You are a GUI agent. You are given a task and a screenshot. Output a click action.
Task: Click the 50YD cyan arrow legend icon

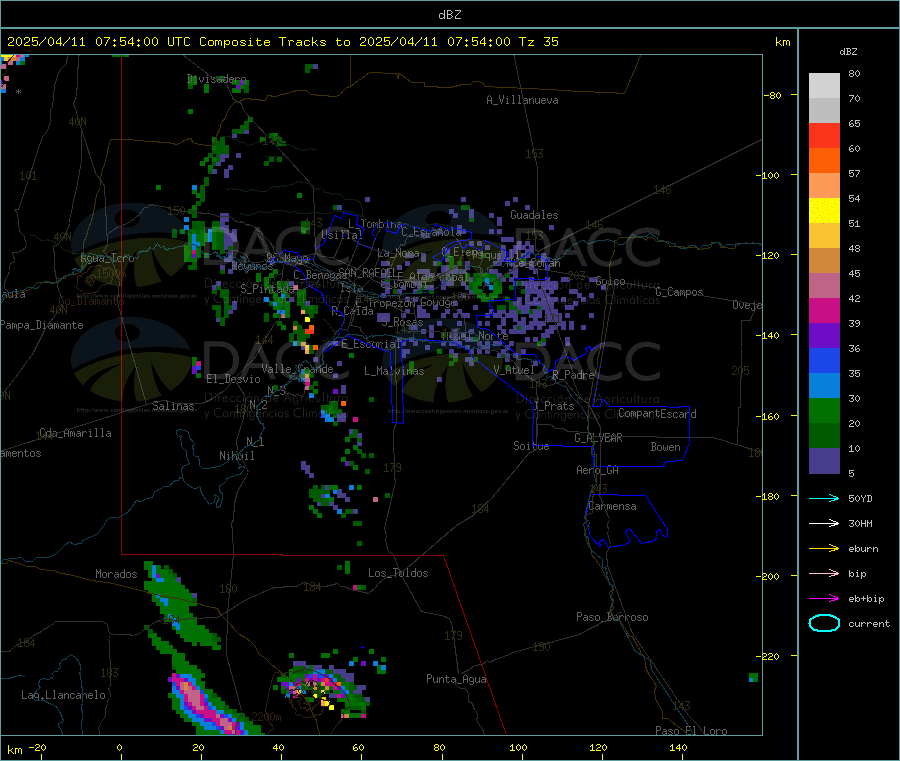click(824, 498)
